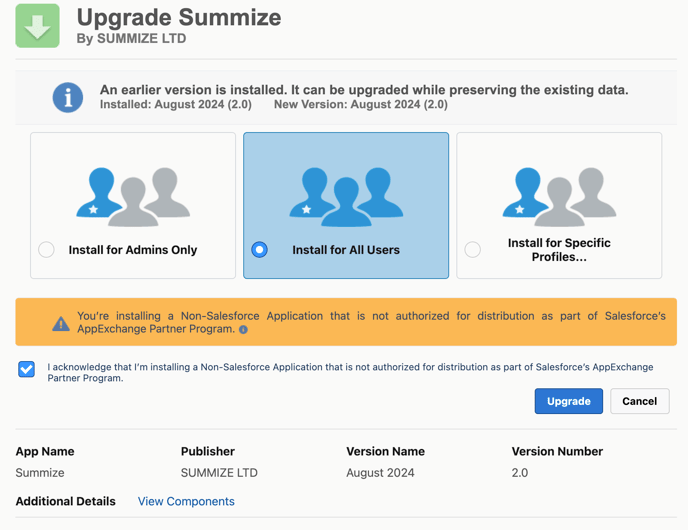
Task: Click the Upgrade Summize page heading
Action: coord(179,17)
